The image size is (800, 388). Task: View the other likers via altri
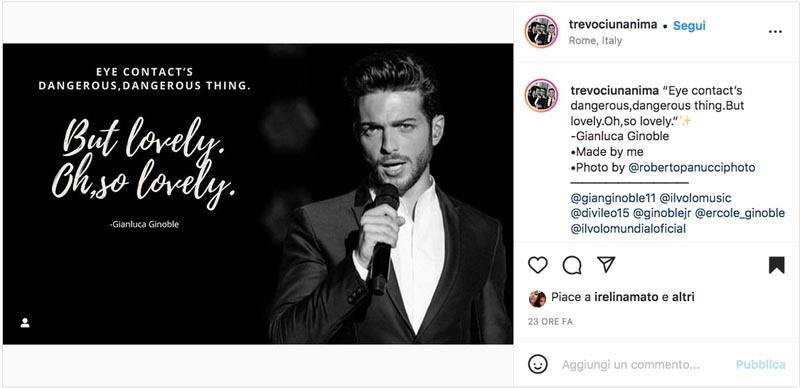(683, 297)
